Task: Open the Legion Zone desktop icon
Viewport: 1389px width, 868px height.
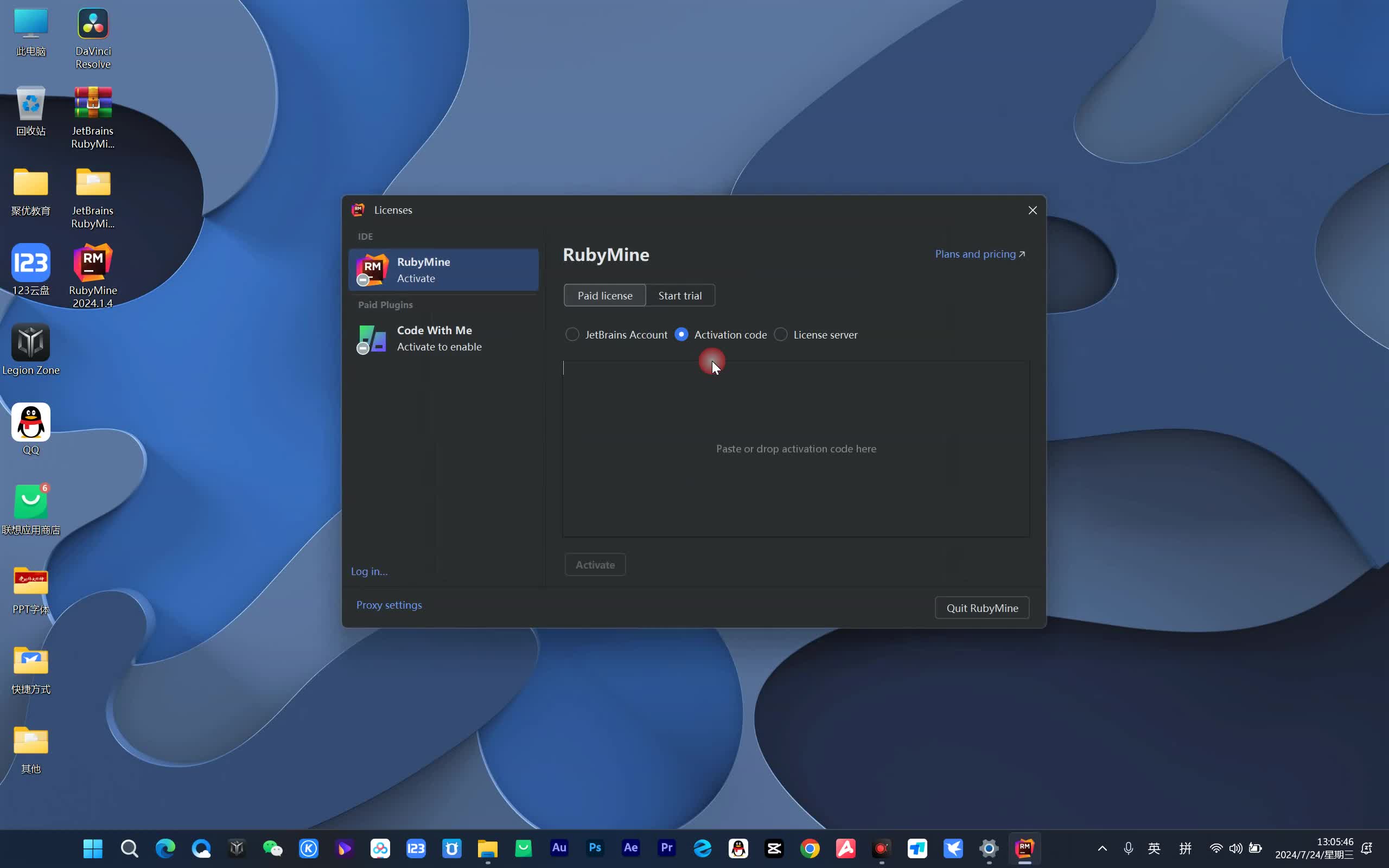Action: pyautogui.click(x=31, y=343)
